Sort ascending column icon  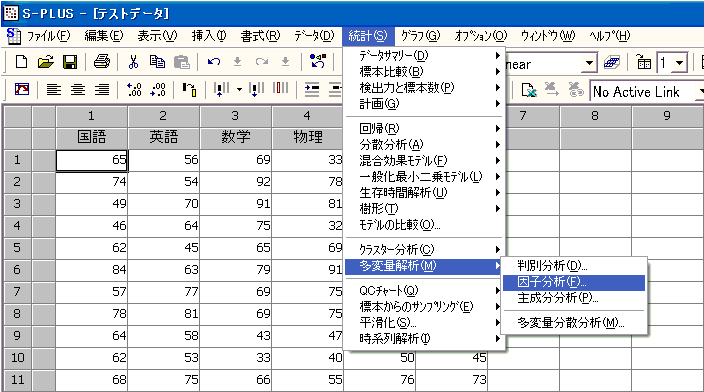[x=222, y=89]
